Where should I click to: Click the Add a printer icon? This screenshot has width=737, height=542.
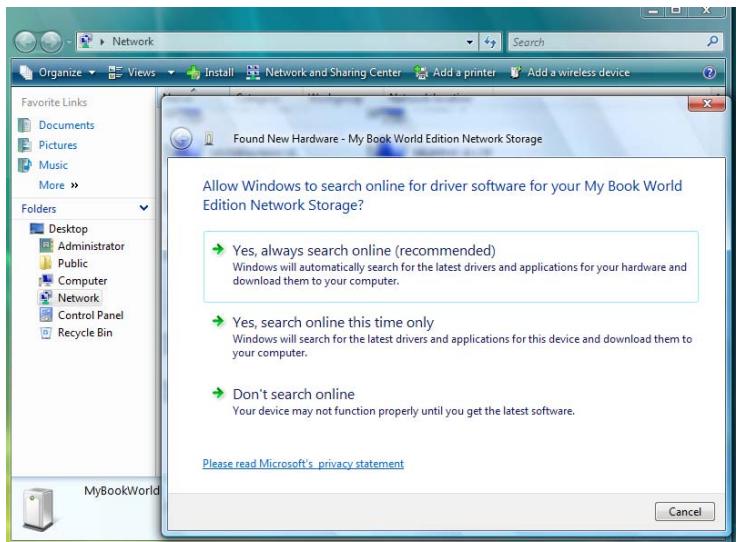click(421, 72)
